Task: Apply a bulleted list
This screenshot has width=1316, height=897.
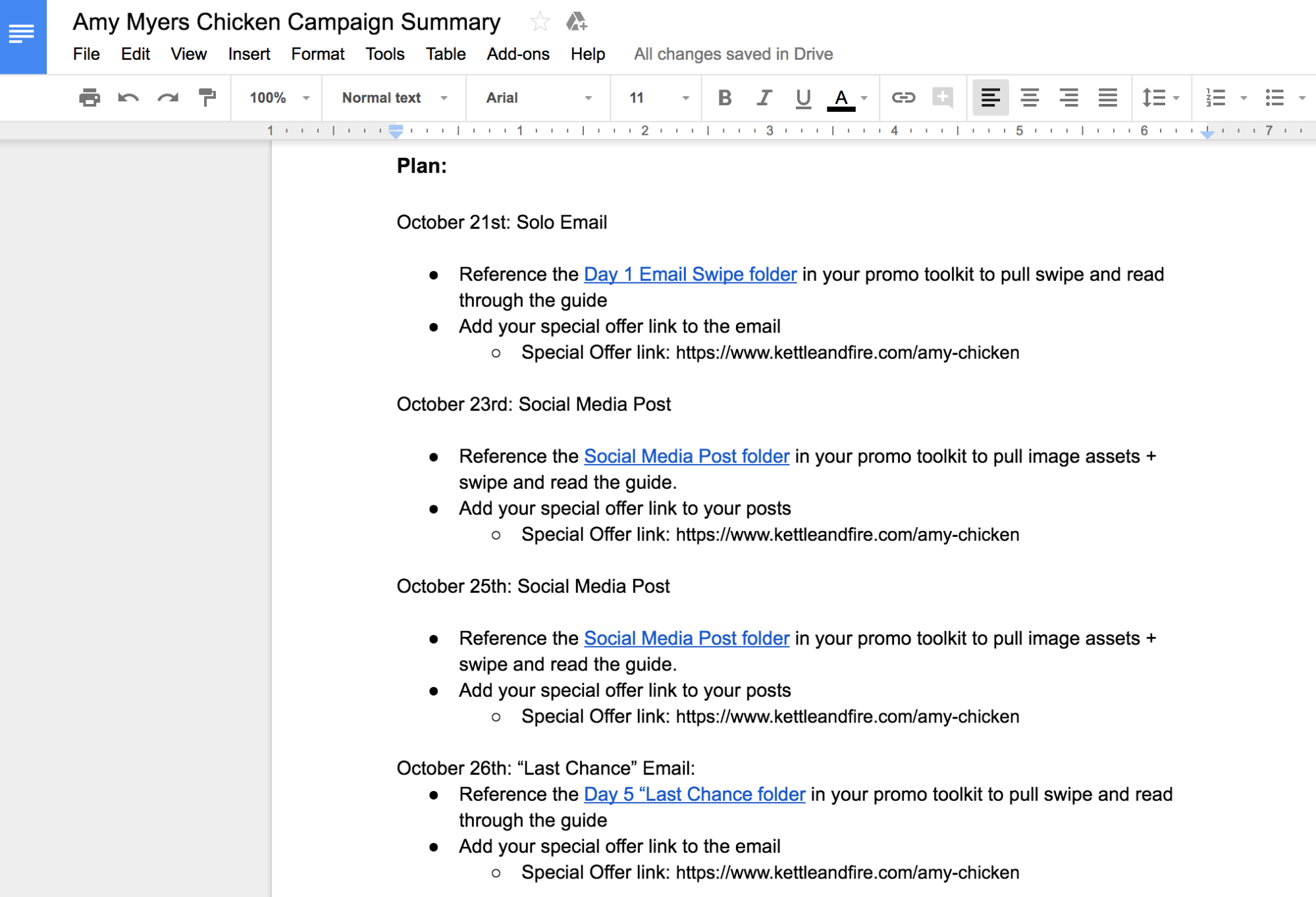Action: coord(1275,97)
